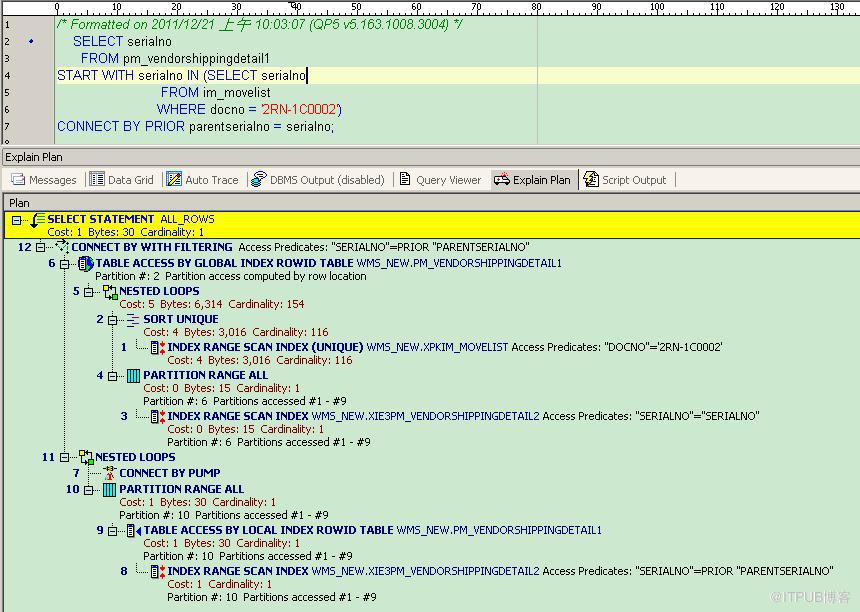Viewport: 860px width, 612px height.
Task: Collapse the SELECT STATEMENT root node
Action: pyautogui.click(x=16, y=220)
